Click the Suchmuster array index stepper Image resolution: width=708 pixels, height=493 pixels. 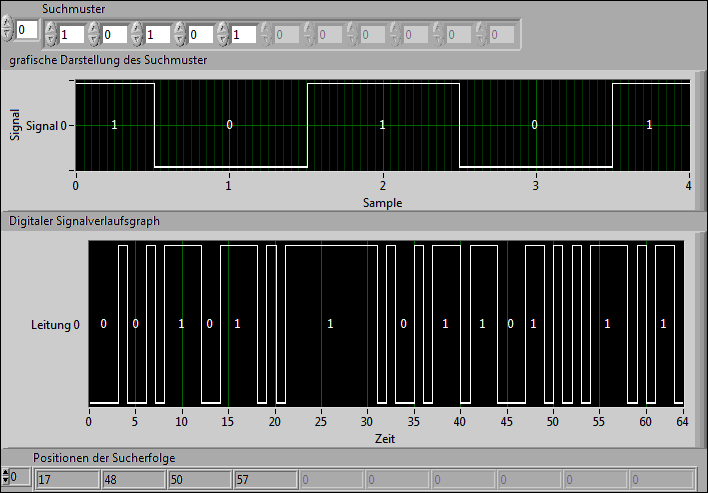pyautogui.click(x=7, y=28)
